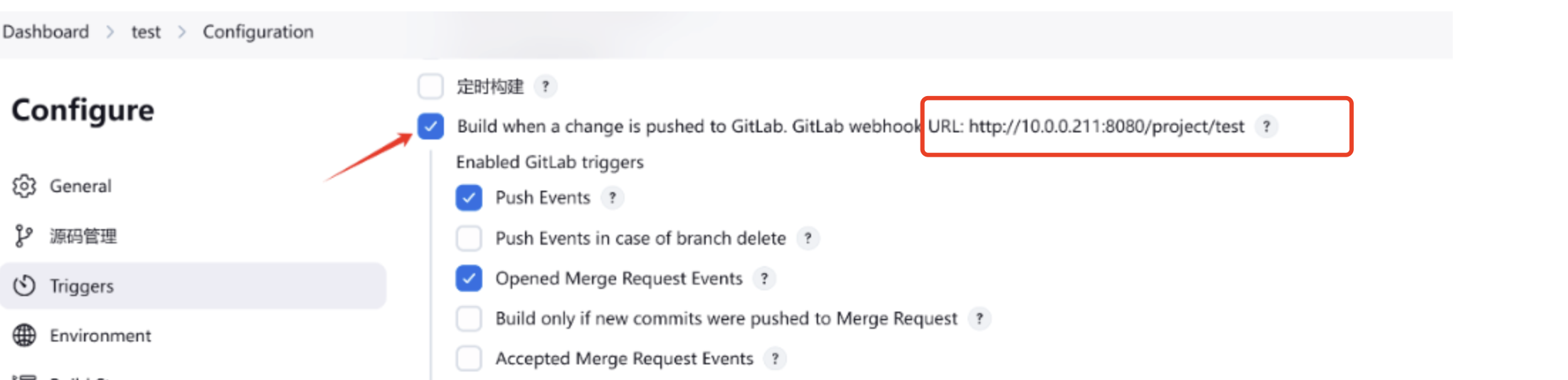This screenshot has height=380, width=1568.
Task: Enable the 定时构建 checkbox
Action: [x=430, y=86]
